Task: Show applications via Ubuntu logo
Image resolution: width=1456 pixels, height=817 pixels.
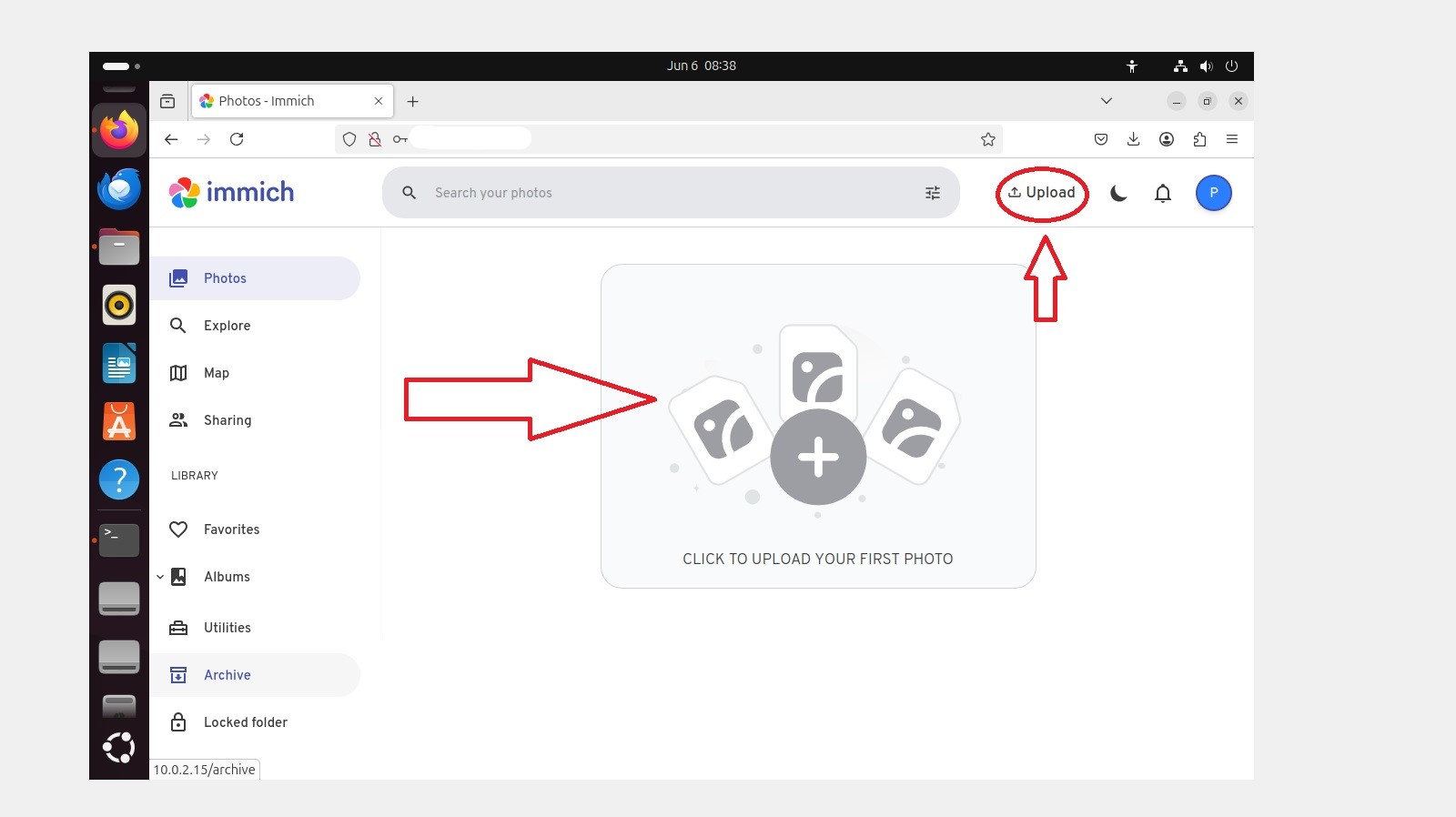Action: [119, 748]
